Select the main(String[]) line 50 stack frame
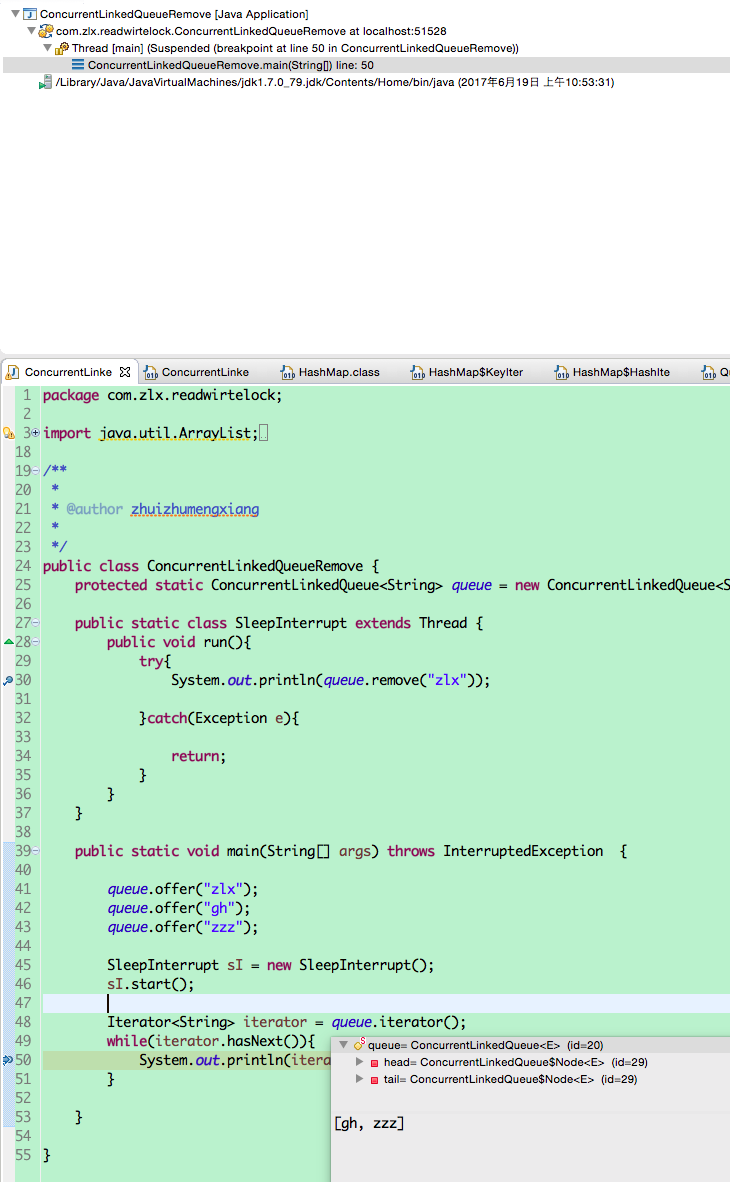 (230, 65)
